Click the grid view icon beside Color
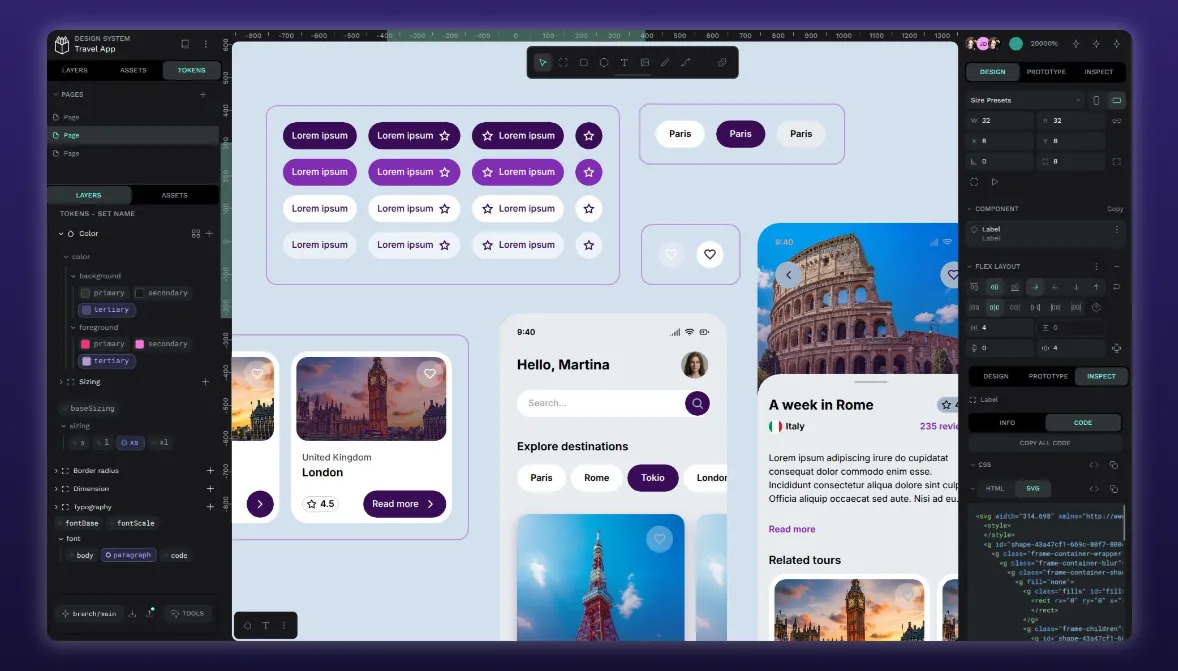Image resolution: width=1178 pixels, height=671 pixels. click(196, 234)
